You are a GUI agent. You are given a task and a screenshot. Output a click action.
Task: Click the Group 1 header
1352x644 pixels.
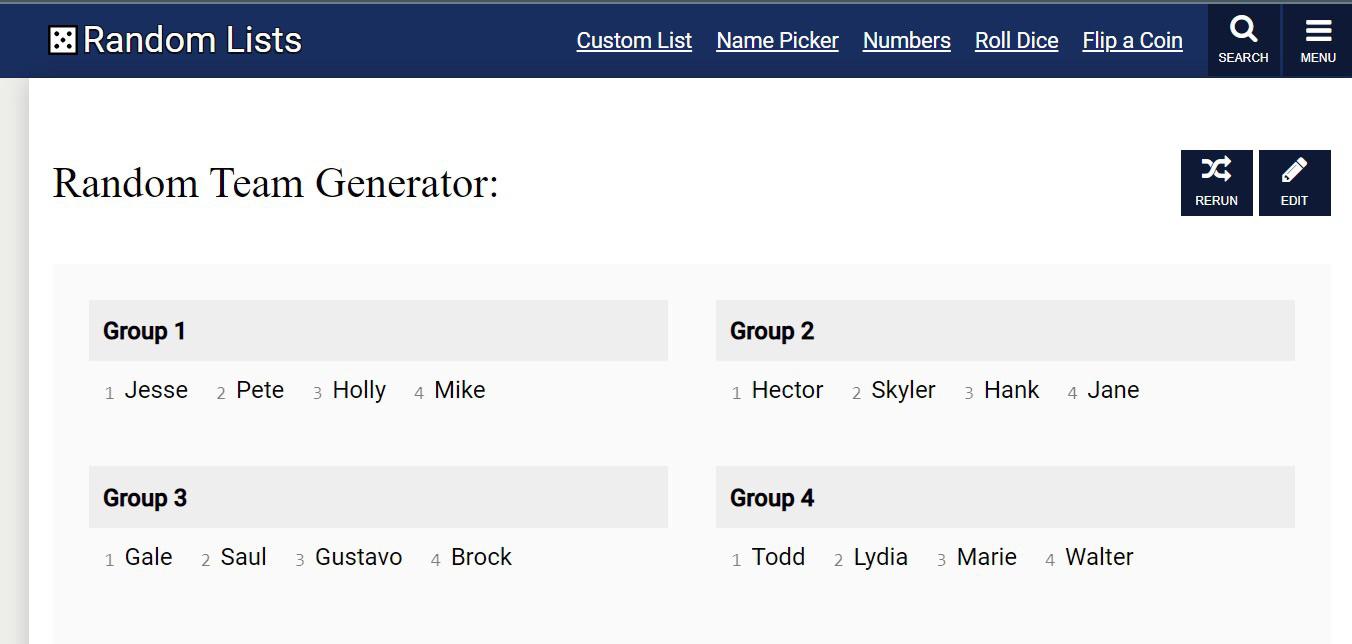(144, 330)
